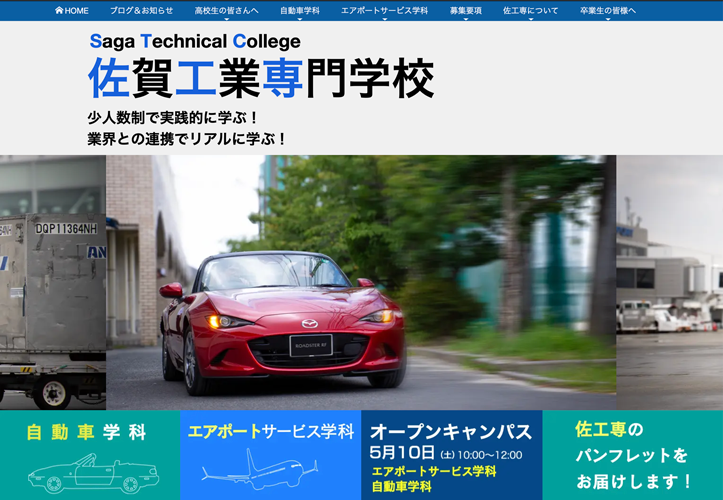Request the 佐工専 pamphlet banner
The height and width of the screenshot is (500, 723).
632,455
